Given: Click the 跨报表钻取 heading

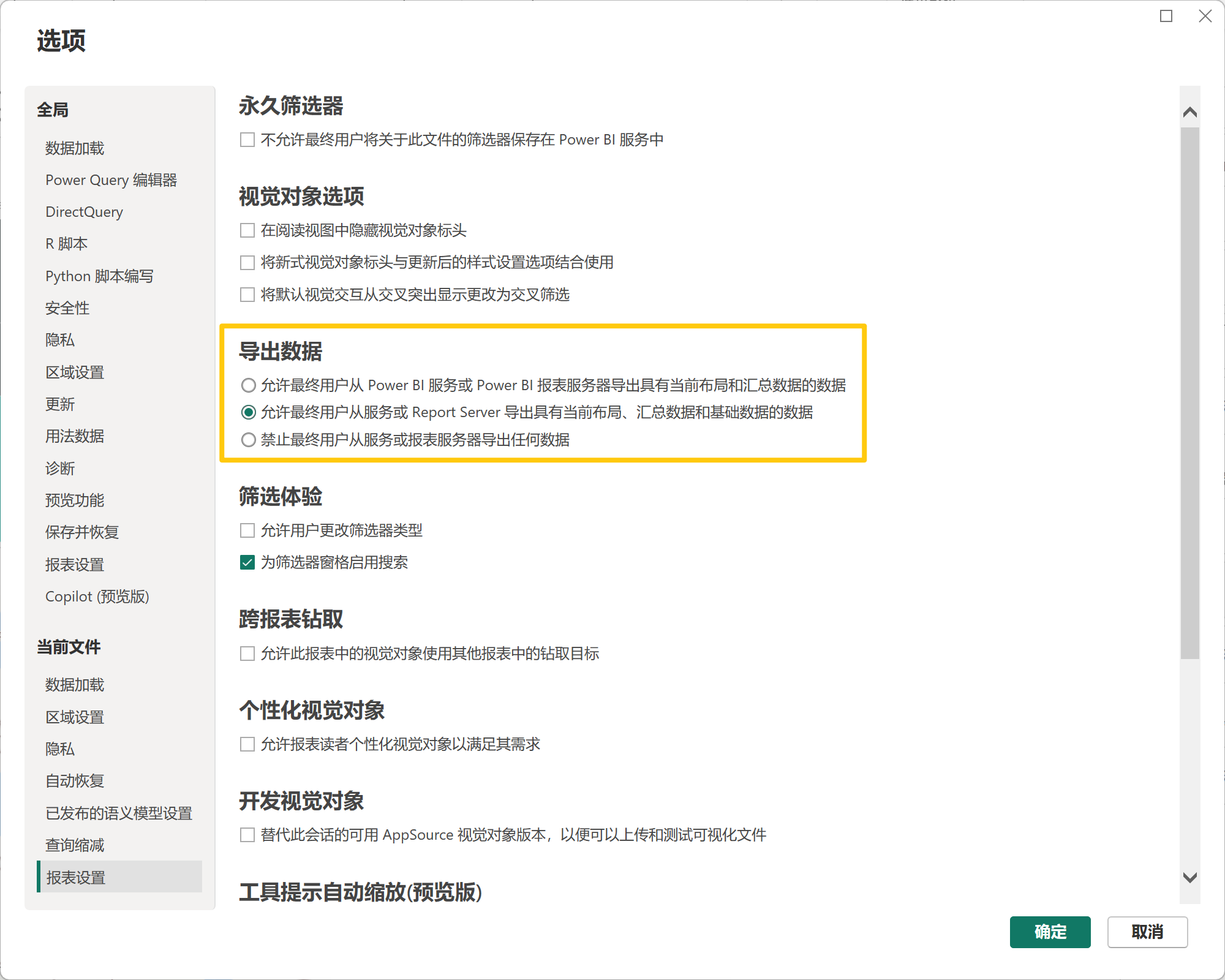Looking at the screenshot, I should tap(291, 619).
